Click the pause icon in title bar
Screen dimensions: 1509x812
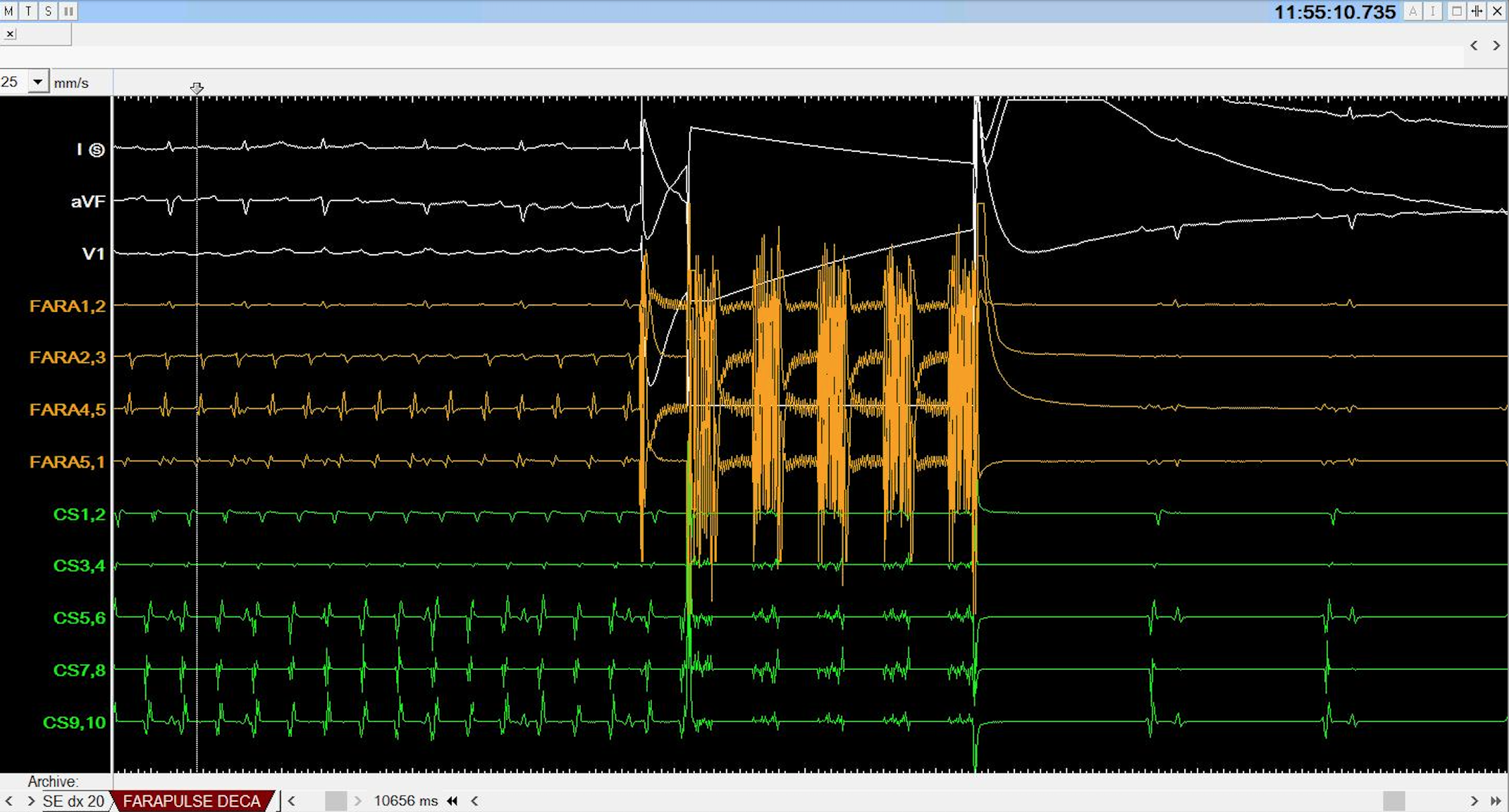point(68,11)
